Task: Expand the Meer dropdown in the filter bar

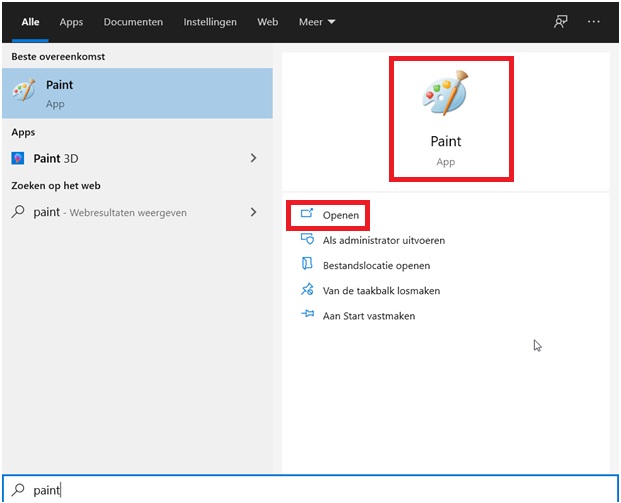Action: [317, 21]
